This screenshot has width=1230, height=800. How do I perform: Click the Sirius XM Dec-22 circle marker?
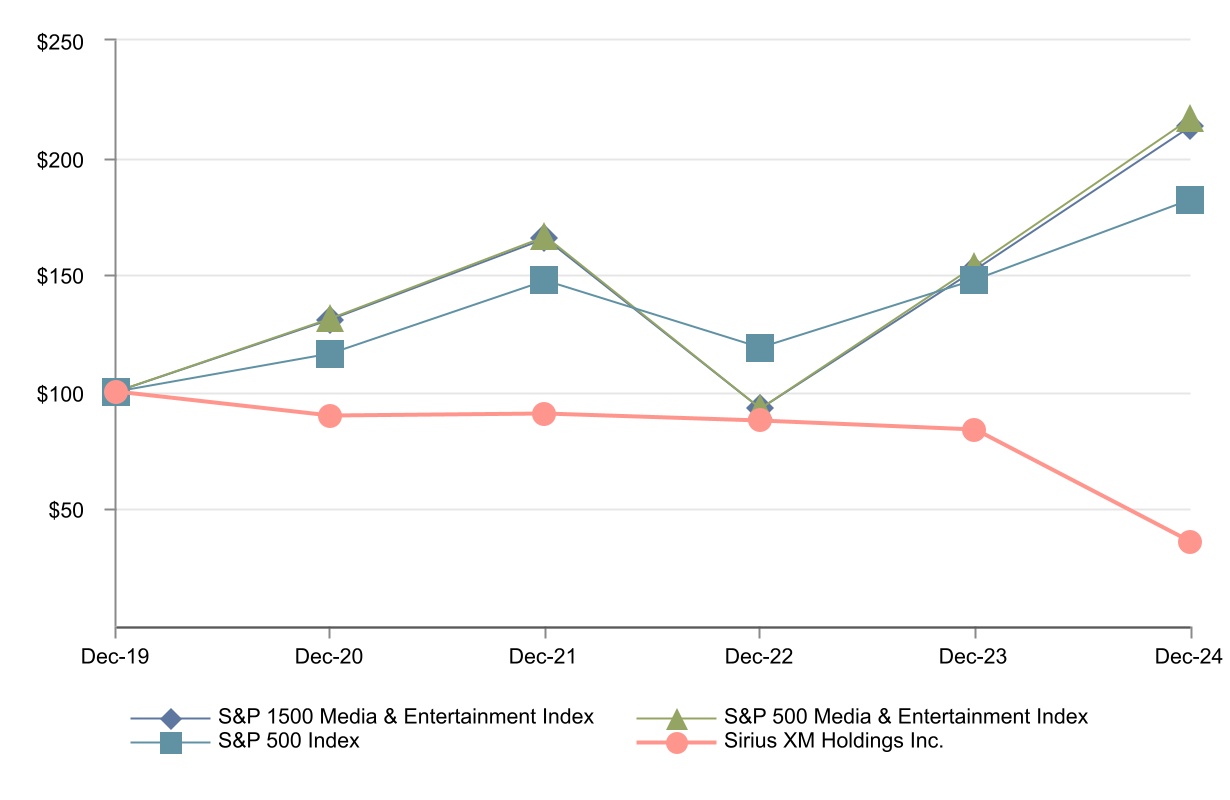(x=760, y=420)
